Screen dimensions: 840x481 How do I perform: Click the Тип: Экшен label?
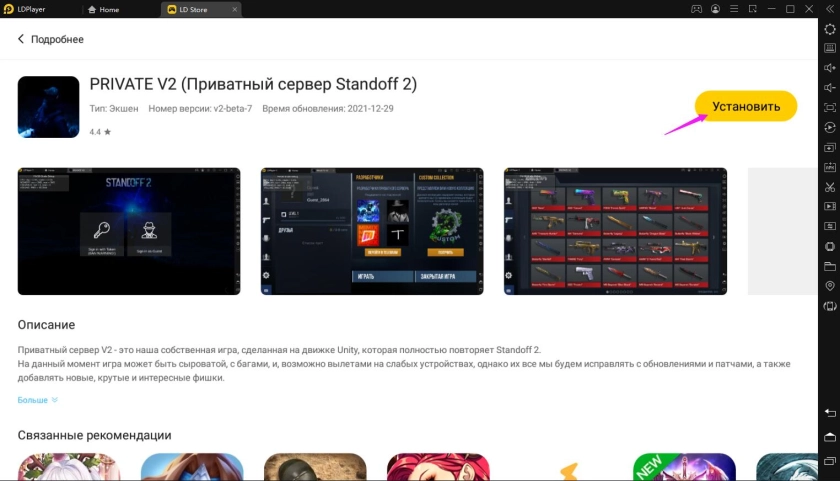114,108
